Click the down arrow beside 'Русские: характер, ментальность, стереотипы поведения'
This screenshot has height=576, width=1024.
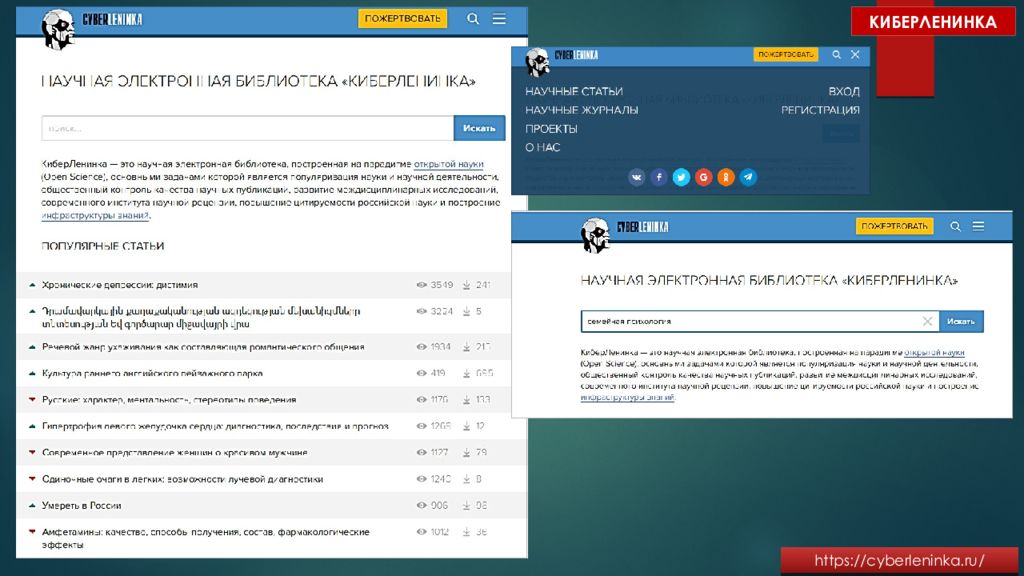coord(32,400)
